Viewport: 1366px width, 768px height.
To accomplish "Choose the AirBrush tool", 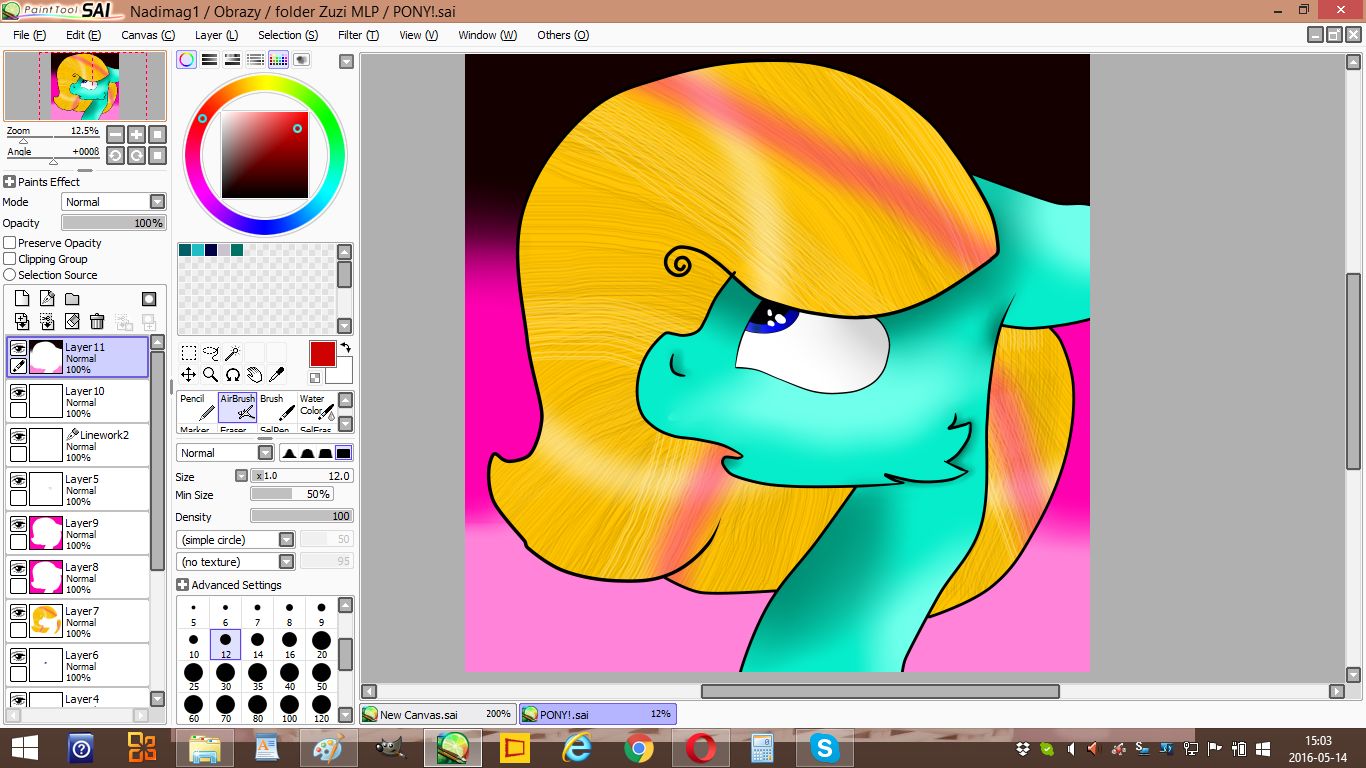I will click(x=237, y=407).
